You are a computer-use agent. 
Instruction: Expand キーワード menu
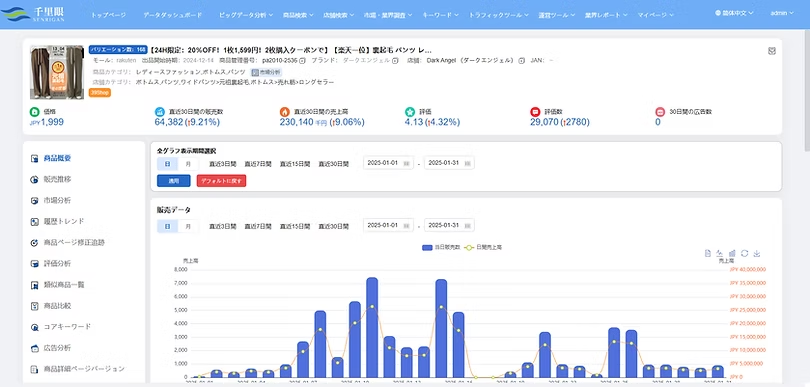(440, 15)
